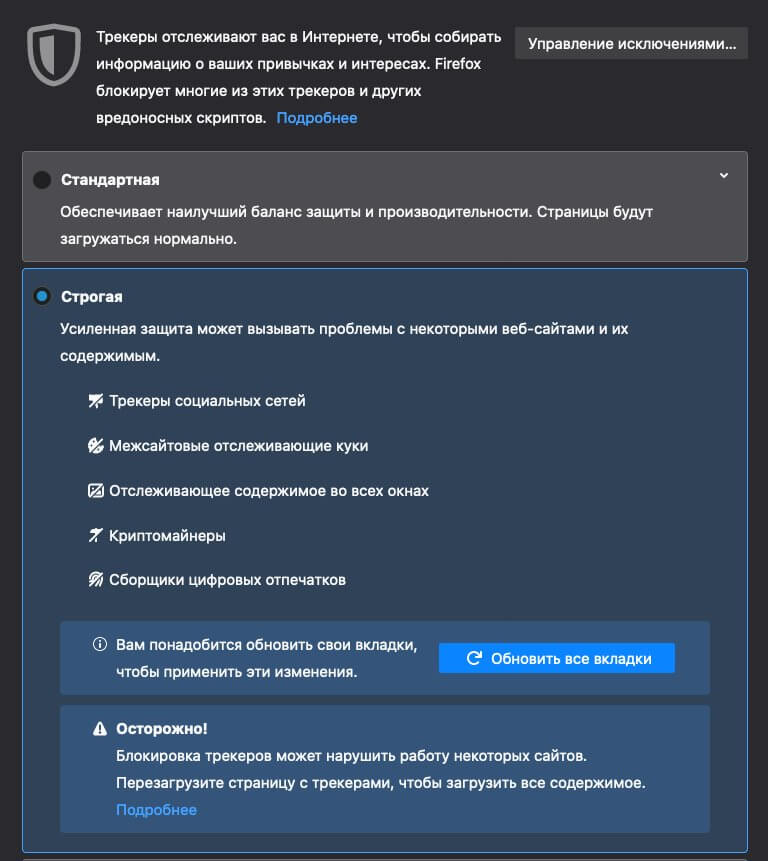Click the Криптомайнеры list label
The image size is (768, 861).
[x=167, y=536]
